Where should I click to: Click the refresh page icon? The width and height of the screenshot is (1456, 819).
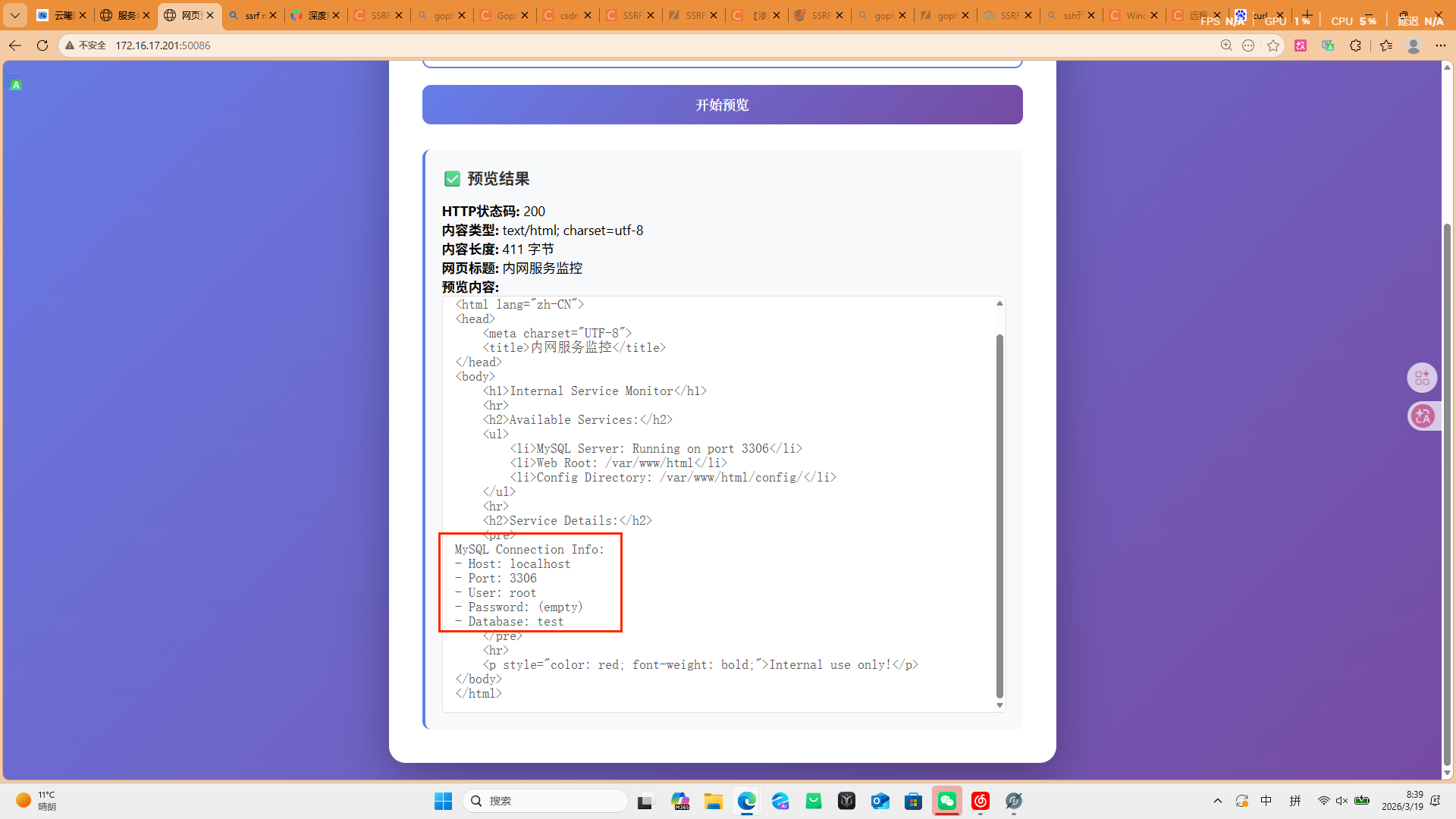coord(42,45)
